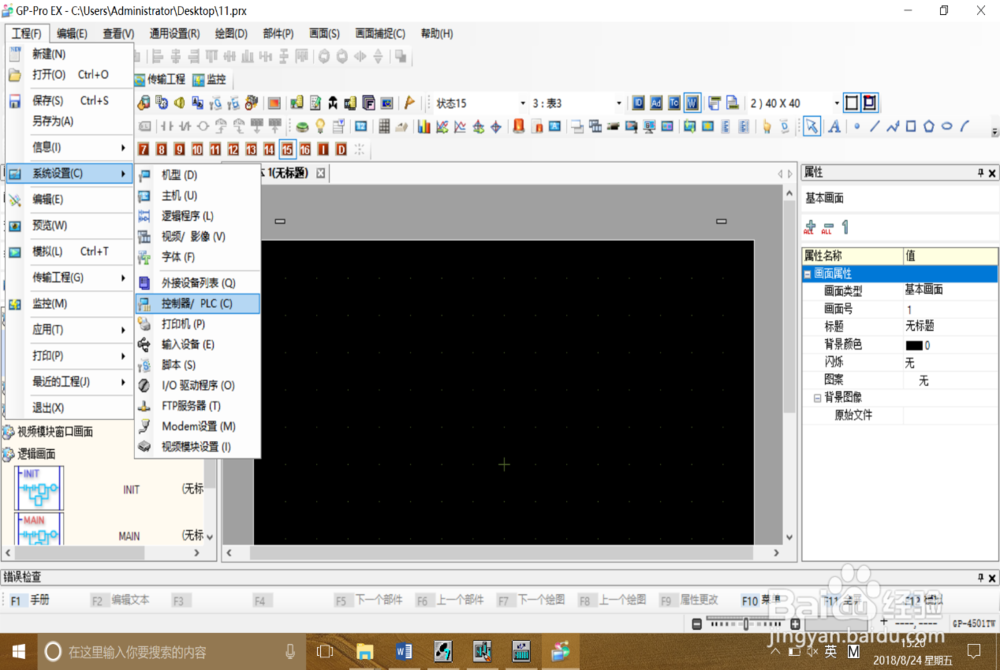Choose Modem设置 (M) submenu entry
The height and width of the screenshot is (670, 1000).
click(x=198, y=426)
